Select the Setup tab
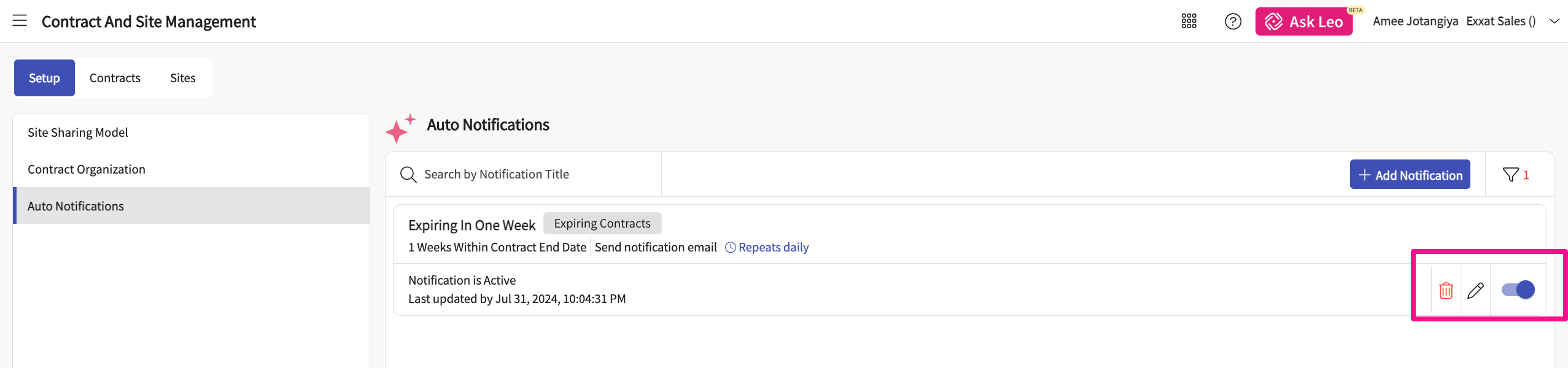Screen dimensions: 1568x368 click(44, 78)
